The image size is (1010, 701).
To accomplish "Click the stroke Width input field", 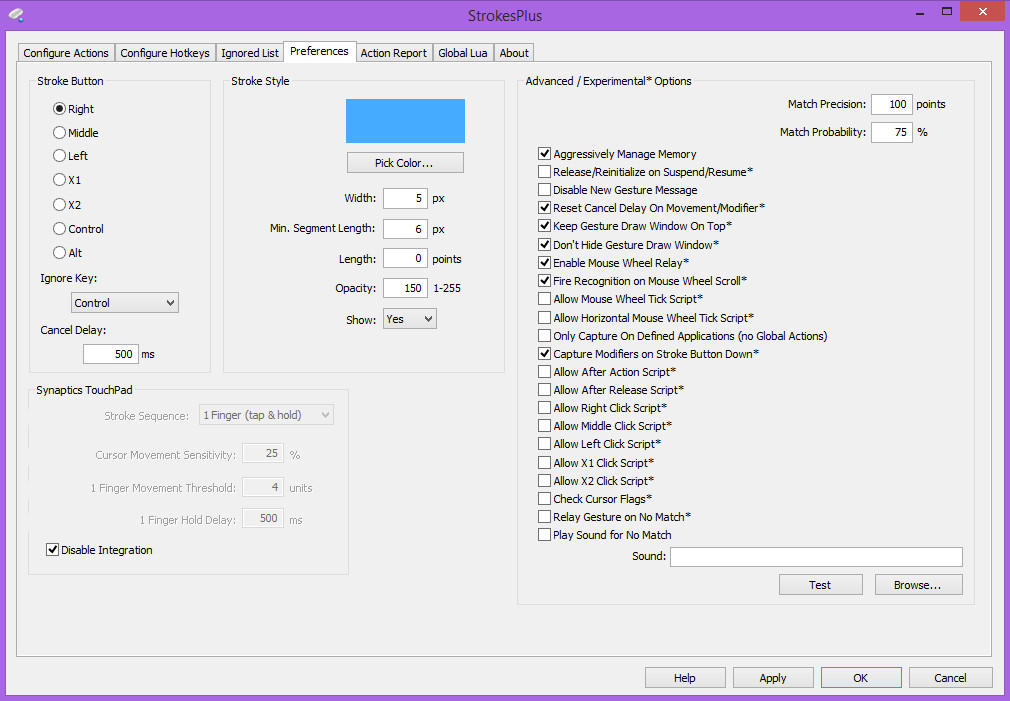I will [x=405, y=198].
